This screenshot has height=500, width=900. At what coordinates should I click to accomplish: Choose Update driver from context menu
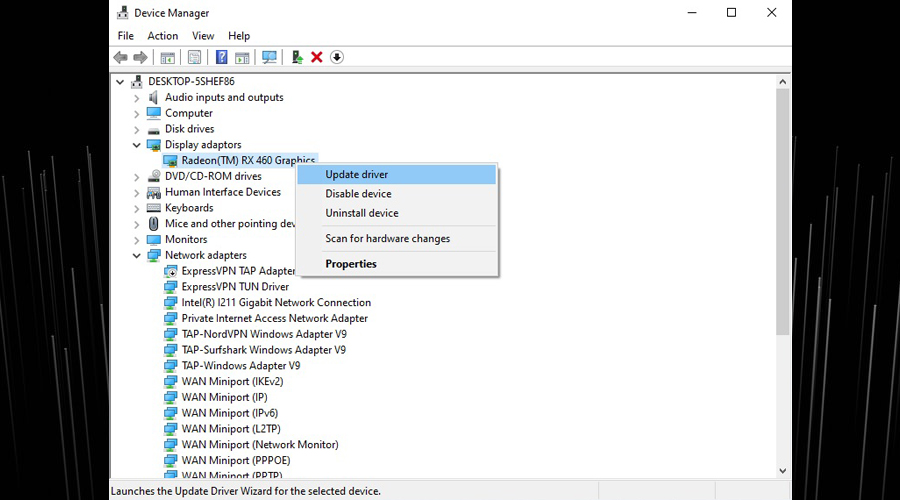(397, 175)
